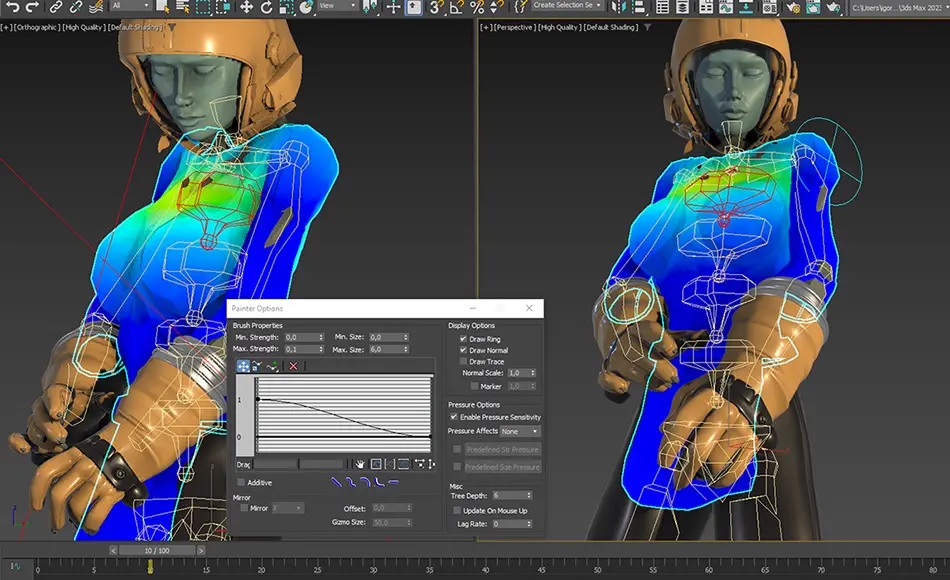The width and height of the screenshot is (950, 580).
Task: Open the View reference coordinate dropdown
Action: pyautogui.click(x=338, y=5)
